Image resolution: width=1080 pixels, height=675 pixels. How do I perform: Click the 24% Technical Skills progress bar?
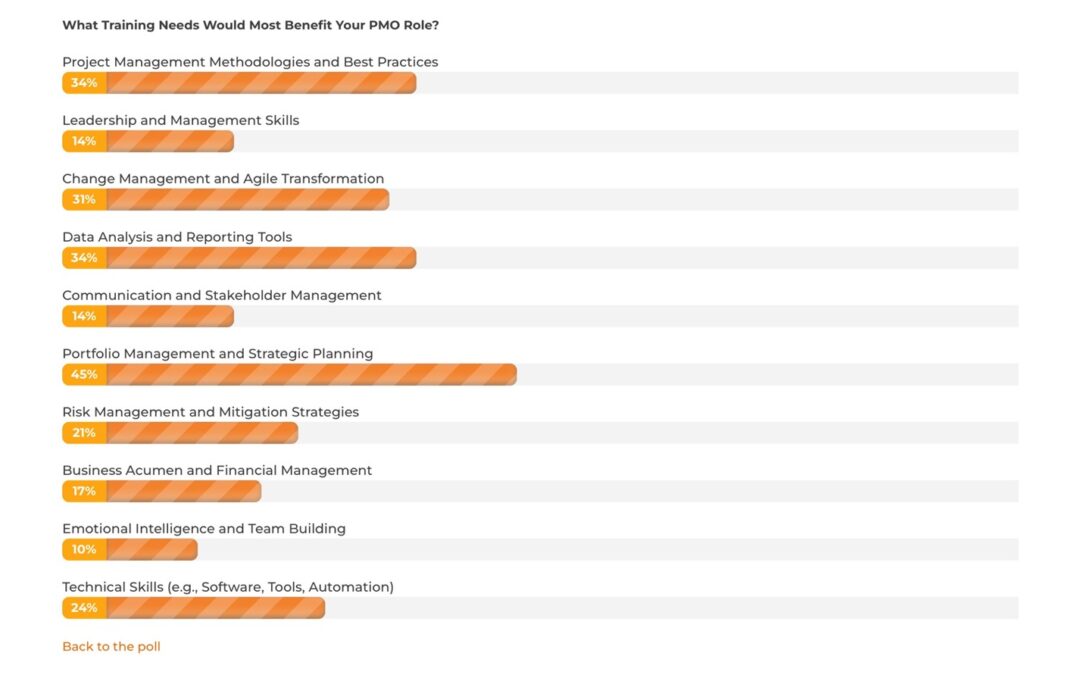click(194, 608)
